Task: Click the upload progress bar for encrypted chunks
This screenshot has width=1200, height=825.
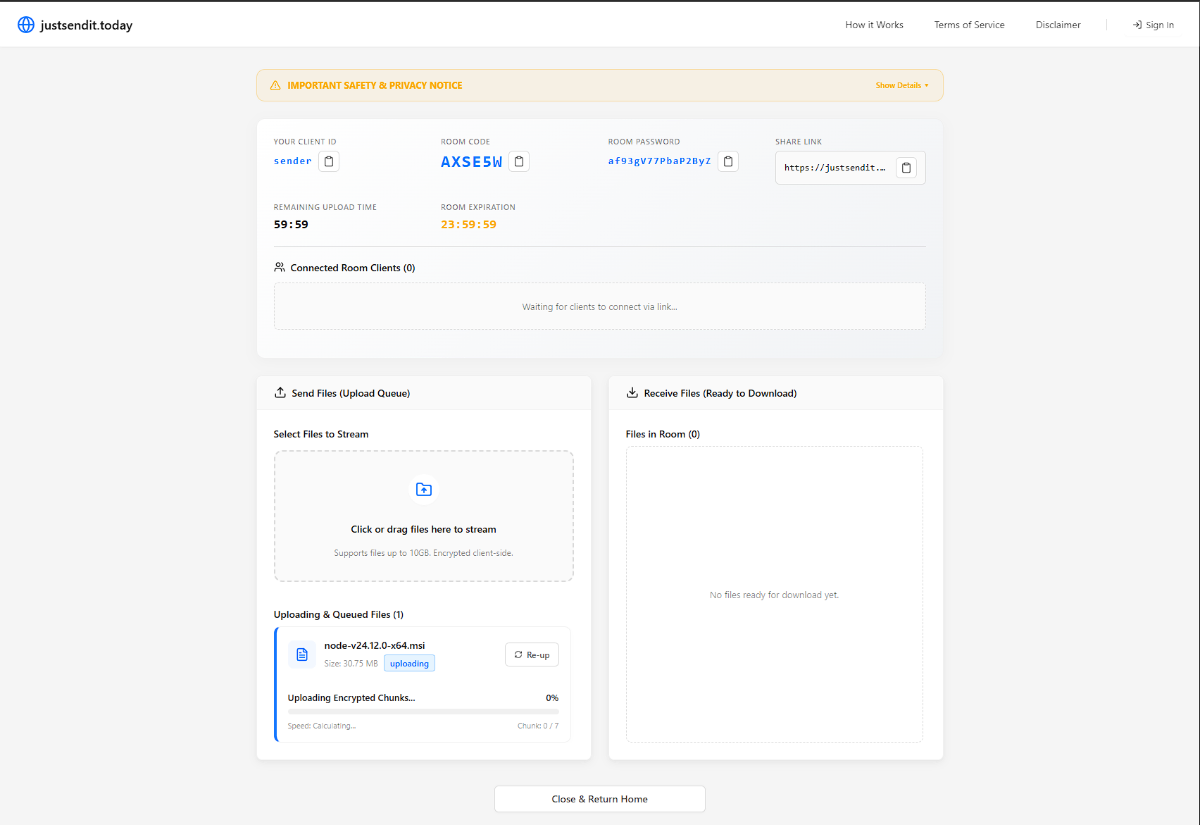Action: pyautogui.click(x=423, y=711)
